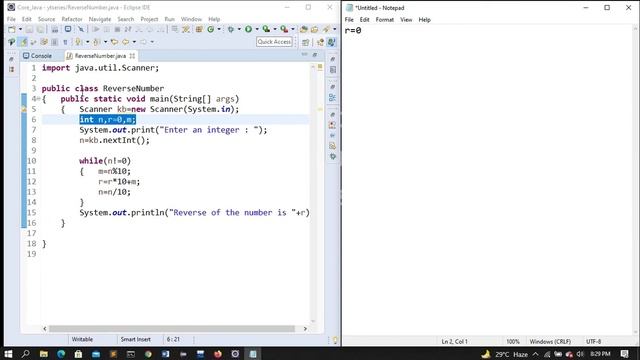The image size is (640, 360).
Task: Open Notepad File menu
Action: tap(349, 20)
